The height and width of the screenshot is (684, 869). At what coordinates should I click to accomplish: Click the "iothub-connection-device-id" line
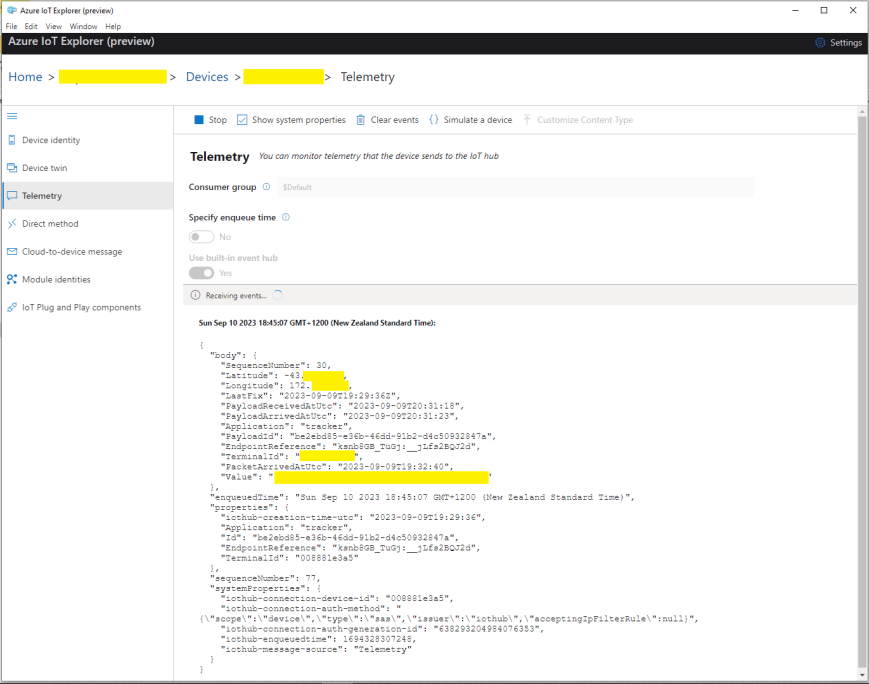coord(337,598)
